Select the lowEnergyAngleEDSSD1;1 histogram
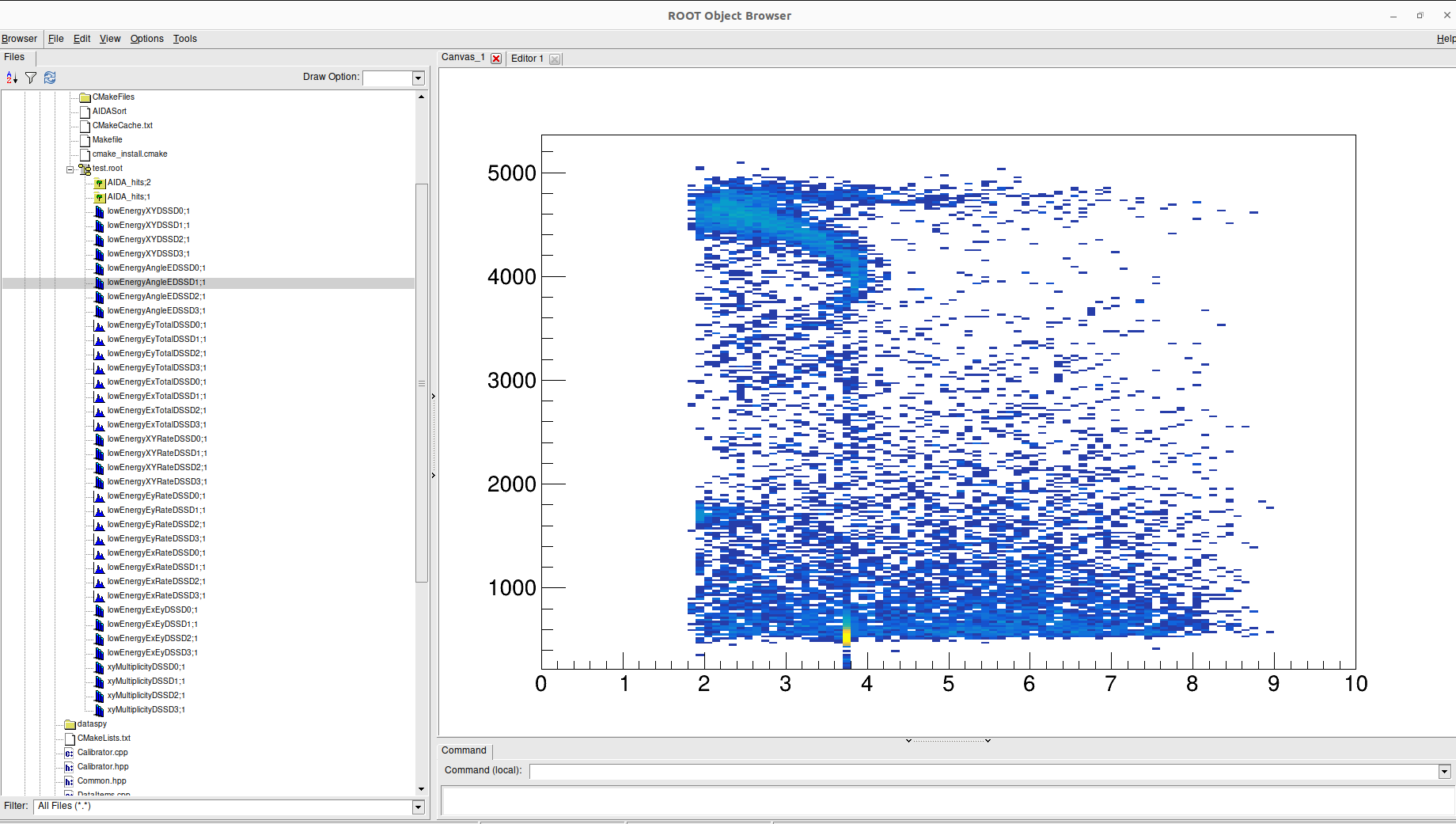The image size is (1456, 824). coord(156,282)
